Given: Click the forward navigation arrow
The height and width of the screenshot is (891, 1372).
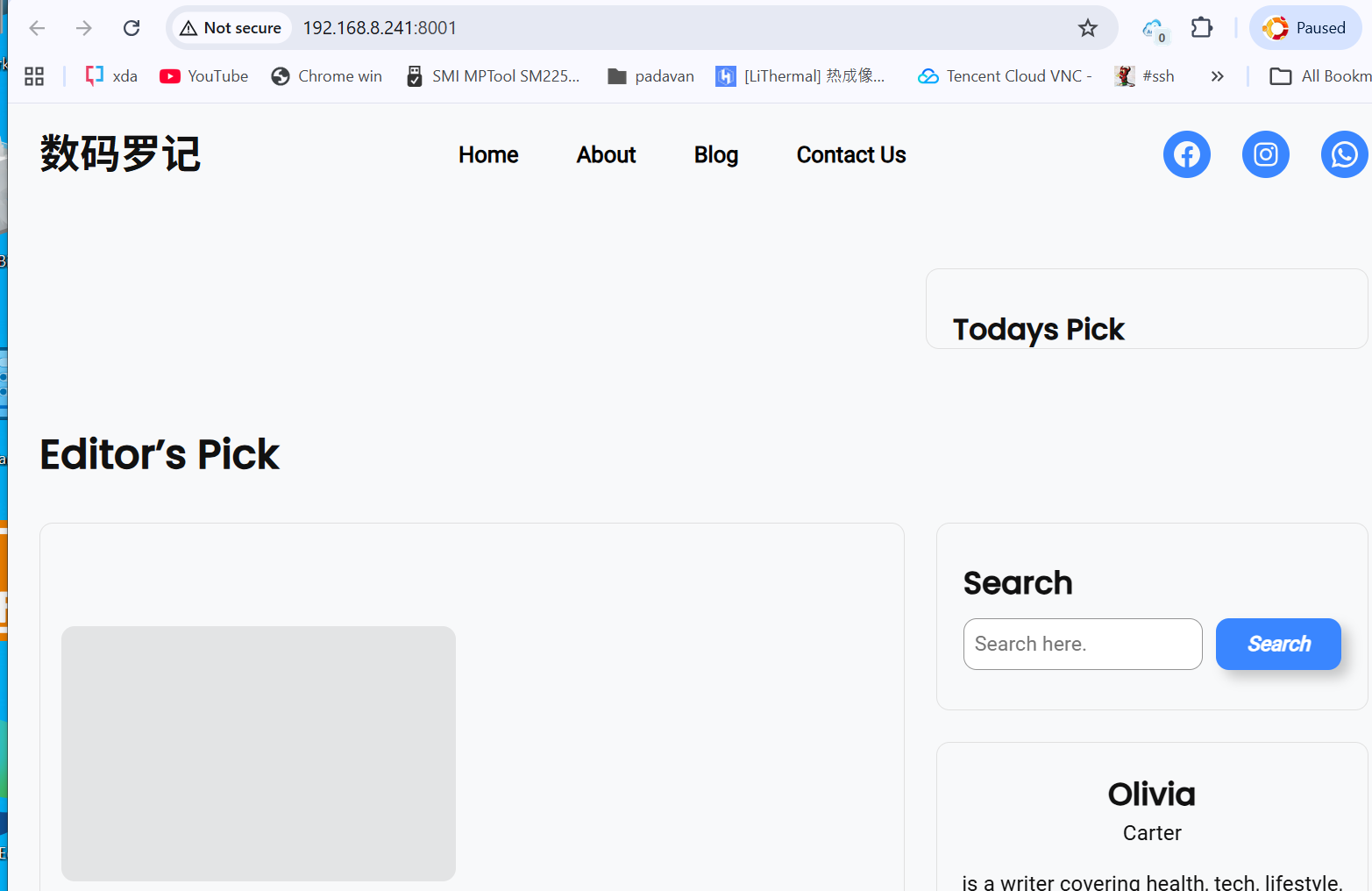Looking at the screenshot, I should [x=83, y=27].
